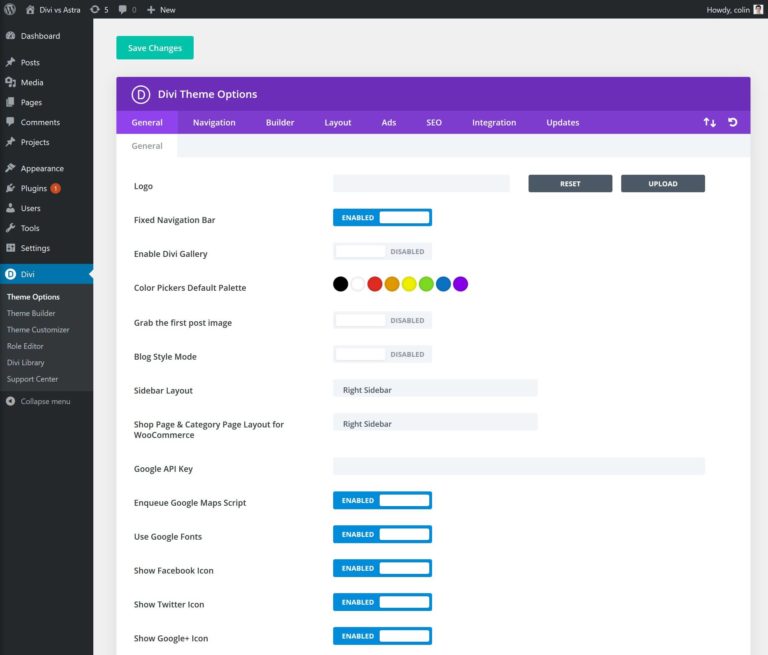The image size is (768, 655).
Task: Go to the Updates tab
Action: pos(563,122)
